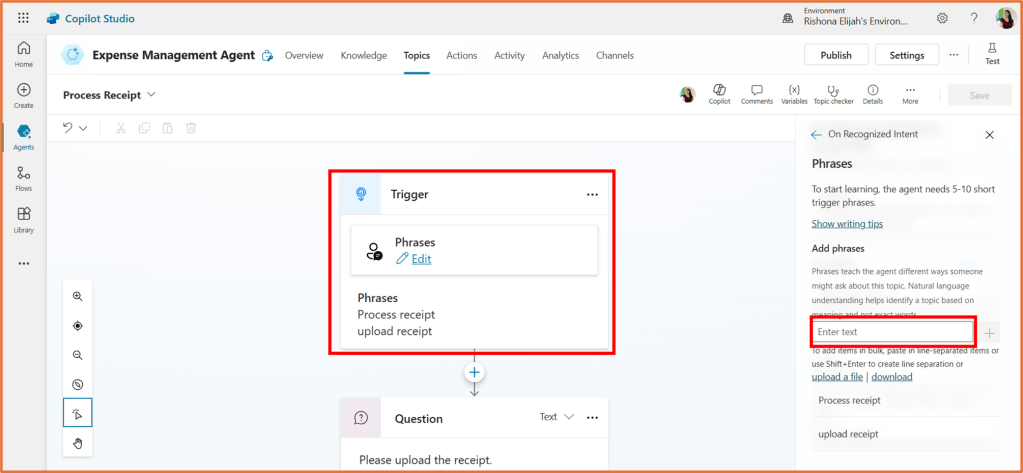Click the Test agent icon
The width and height of the screenshot is (1023, 473).
coord(991,54)
